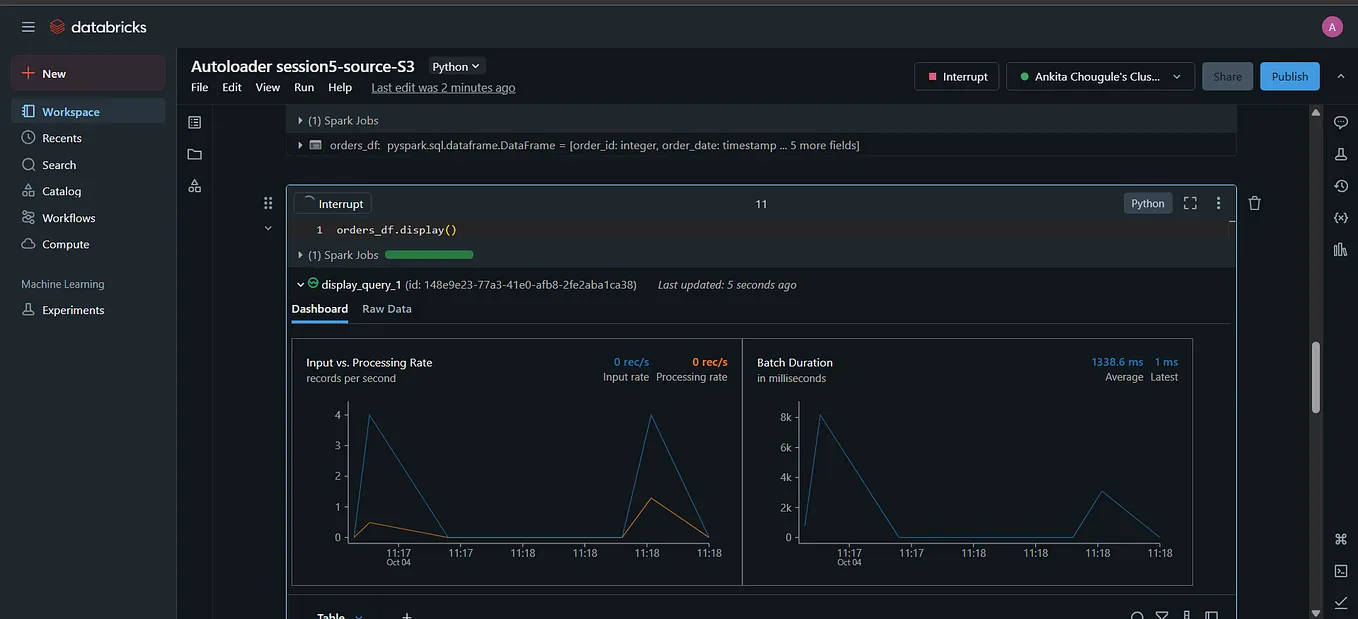
Task: Open the comments panel on the right
Action: [1340, 121]
